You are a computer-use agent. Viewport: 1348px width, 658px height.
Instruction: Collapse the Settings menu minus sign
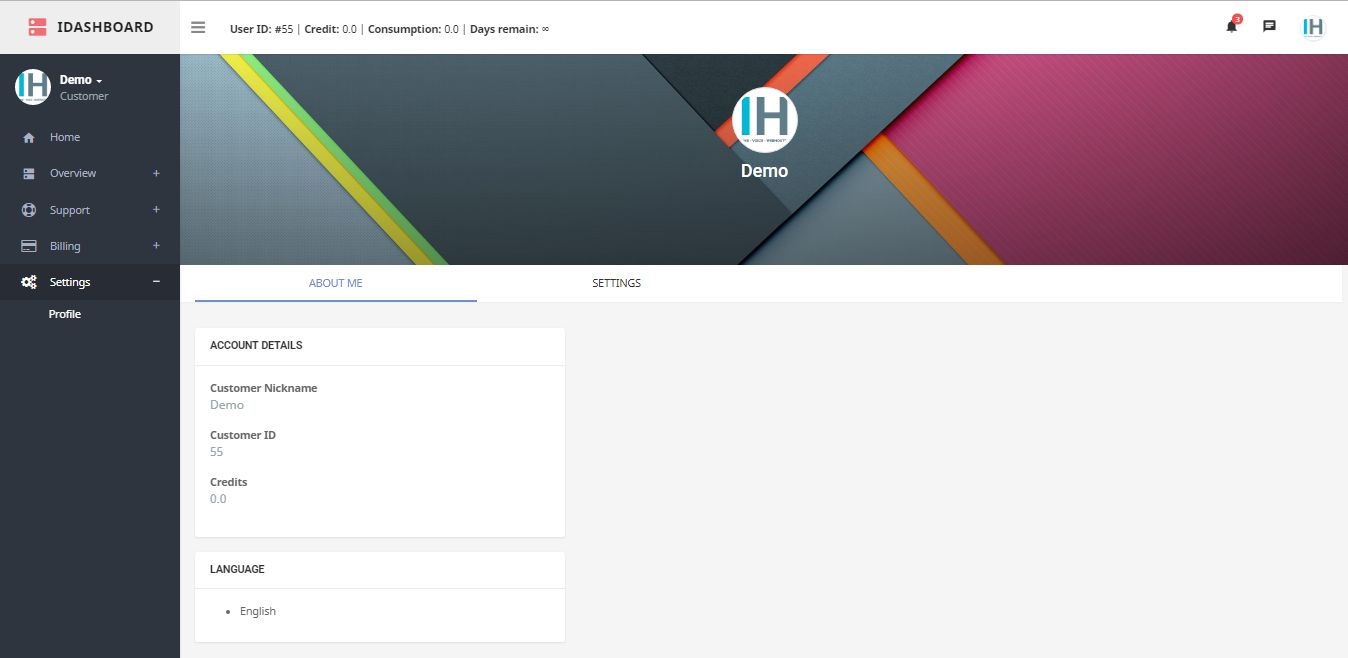click(x=156, y=282)
